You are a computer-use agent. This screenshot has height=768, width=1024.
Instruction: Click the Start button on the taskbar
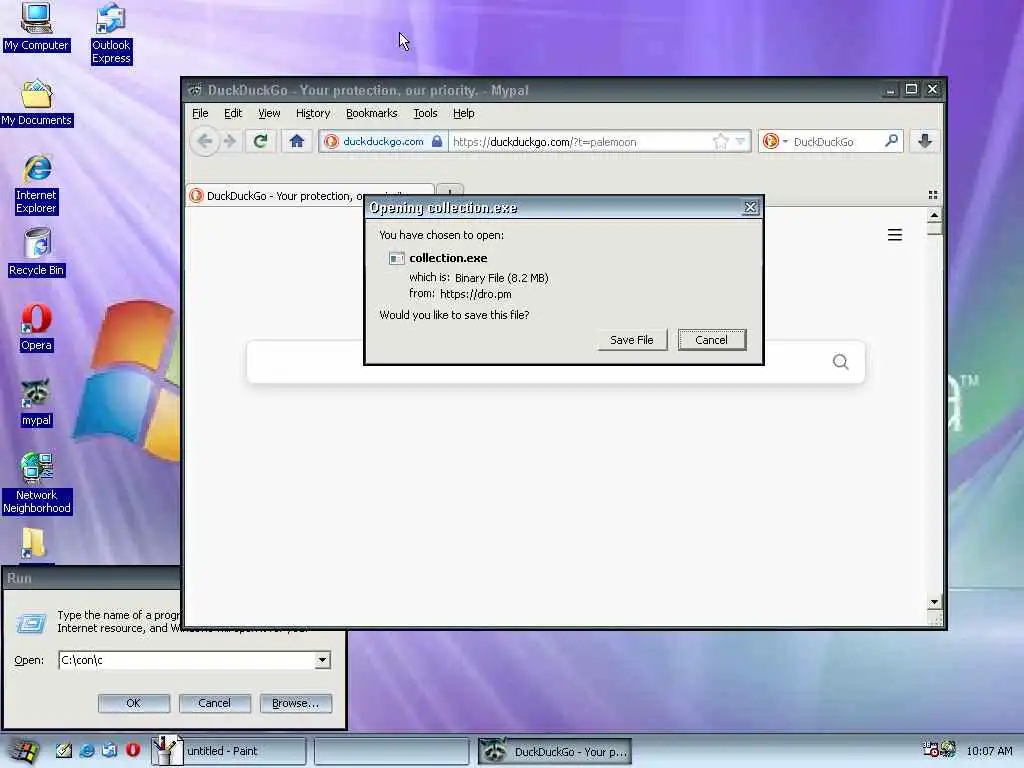pos(23,751)
